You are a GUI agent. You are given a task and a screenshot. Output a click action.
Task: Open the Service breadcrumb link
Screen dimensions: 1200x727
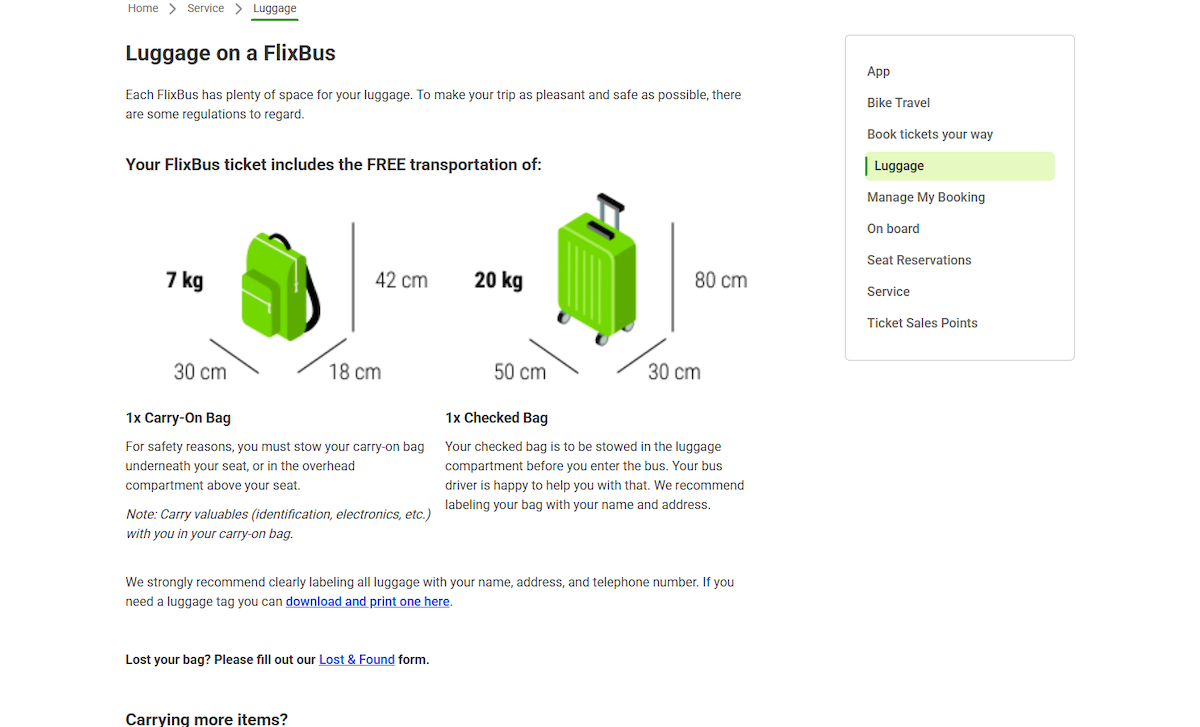pos(205,8)
